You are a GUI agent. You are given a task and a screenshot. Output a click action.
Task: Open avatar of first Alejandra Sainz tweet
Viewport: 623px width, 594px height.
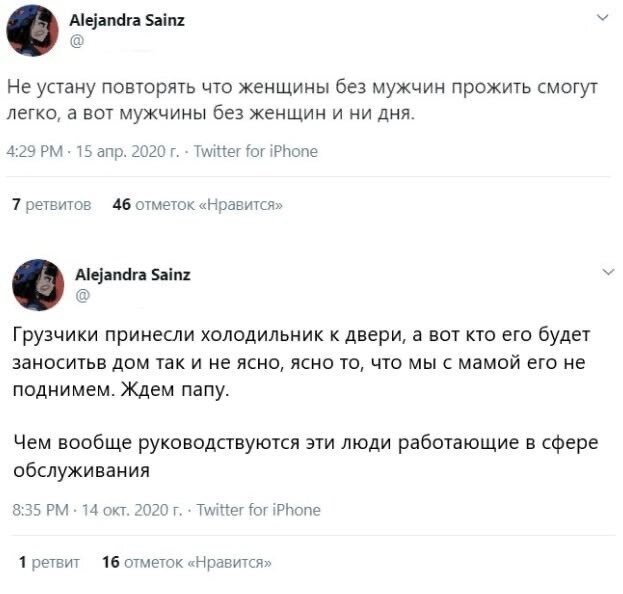[32, 31]
